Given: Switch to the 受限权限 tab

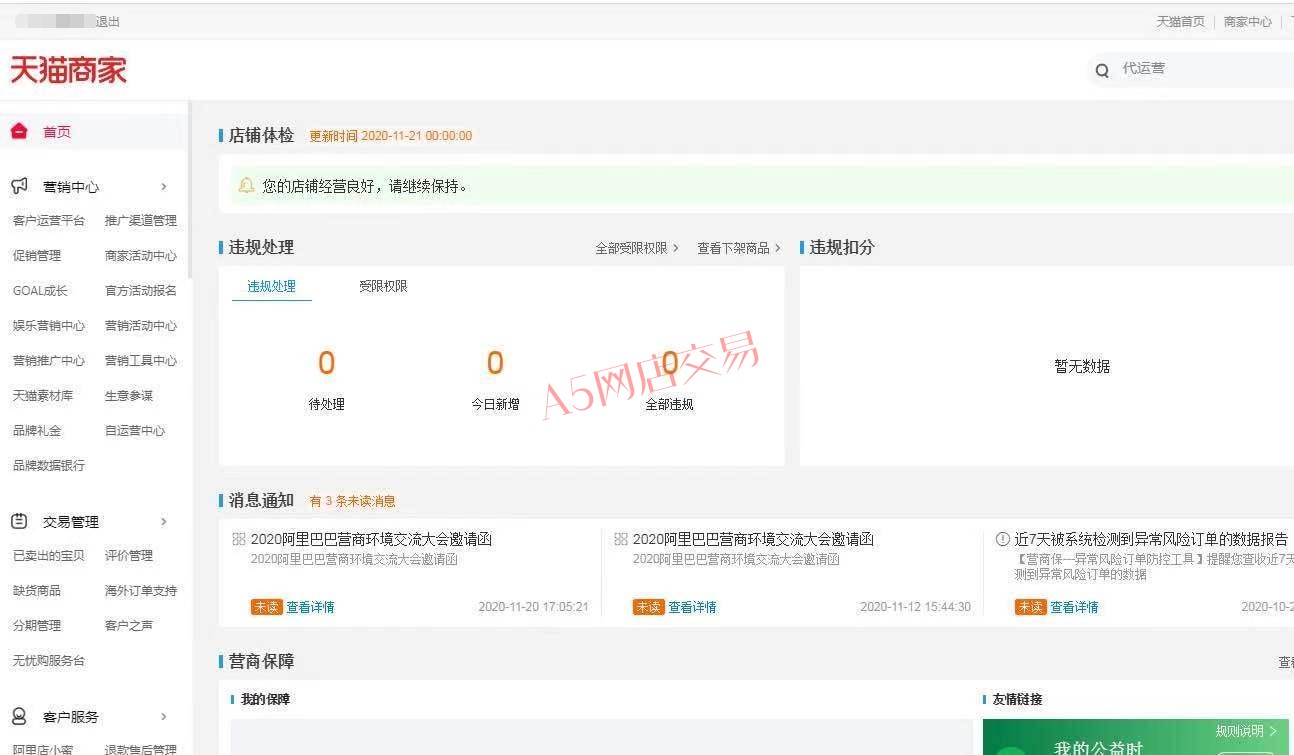Looking at the screenshot, I should (x=383, y=286).
